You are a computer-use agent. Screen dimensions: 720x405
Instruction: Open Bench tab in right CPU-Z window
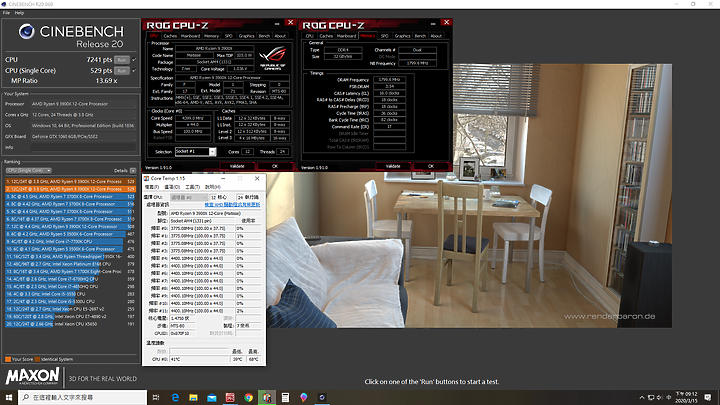(420, 36)
